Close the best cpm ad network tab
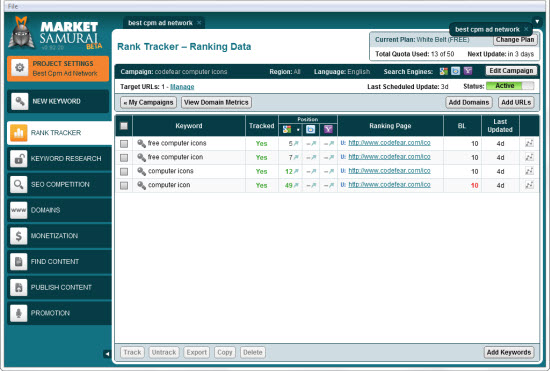The width and height of the screenshot is (550, 371). [199, 23]
